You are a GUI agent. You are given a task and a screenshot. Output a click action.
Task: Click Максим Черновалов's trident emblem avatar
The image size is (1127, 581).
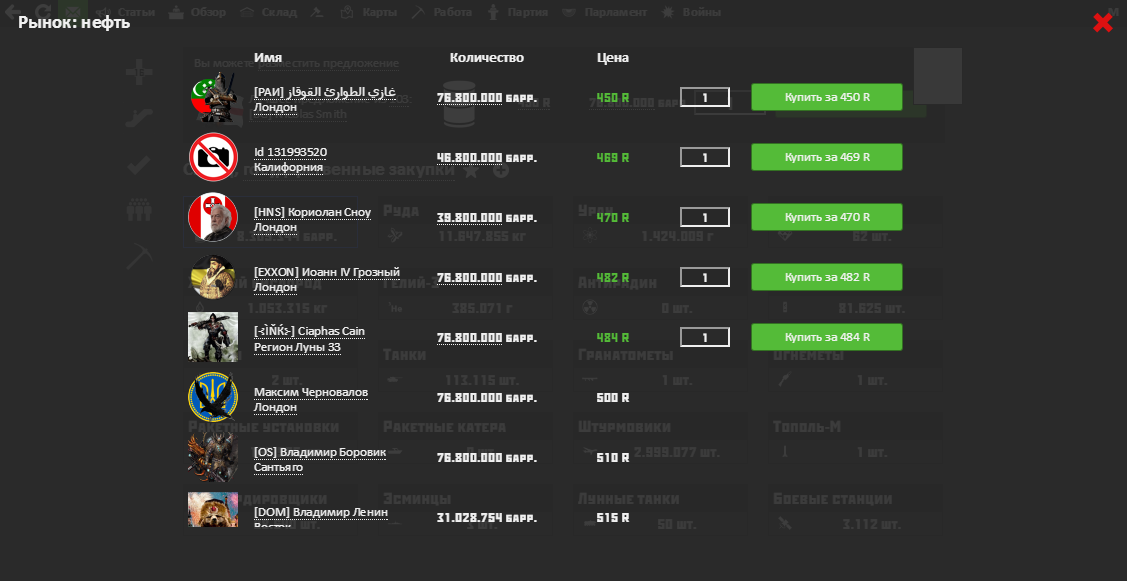coord(213,397)
